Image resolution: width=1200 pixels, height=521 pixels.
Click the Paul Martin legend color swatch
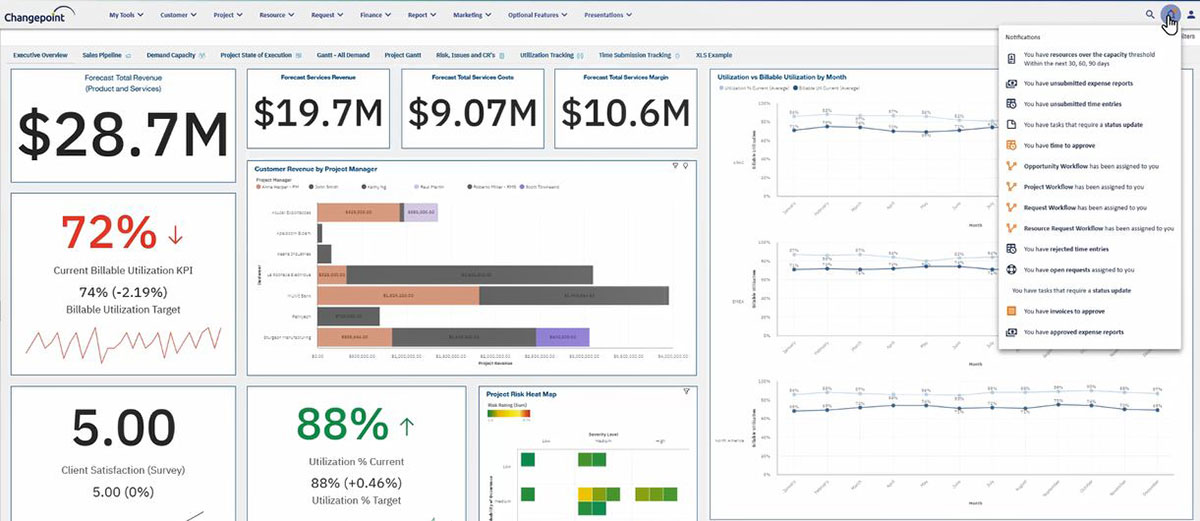coord(416,187)
